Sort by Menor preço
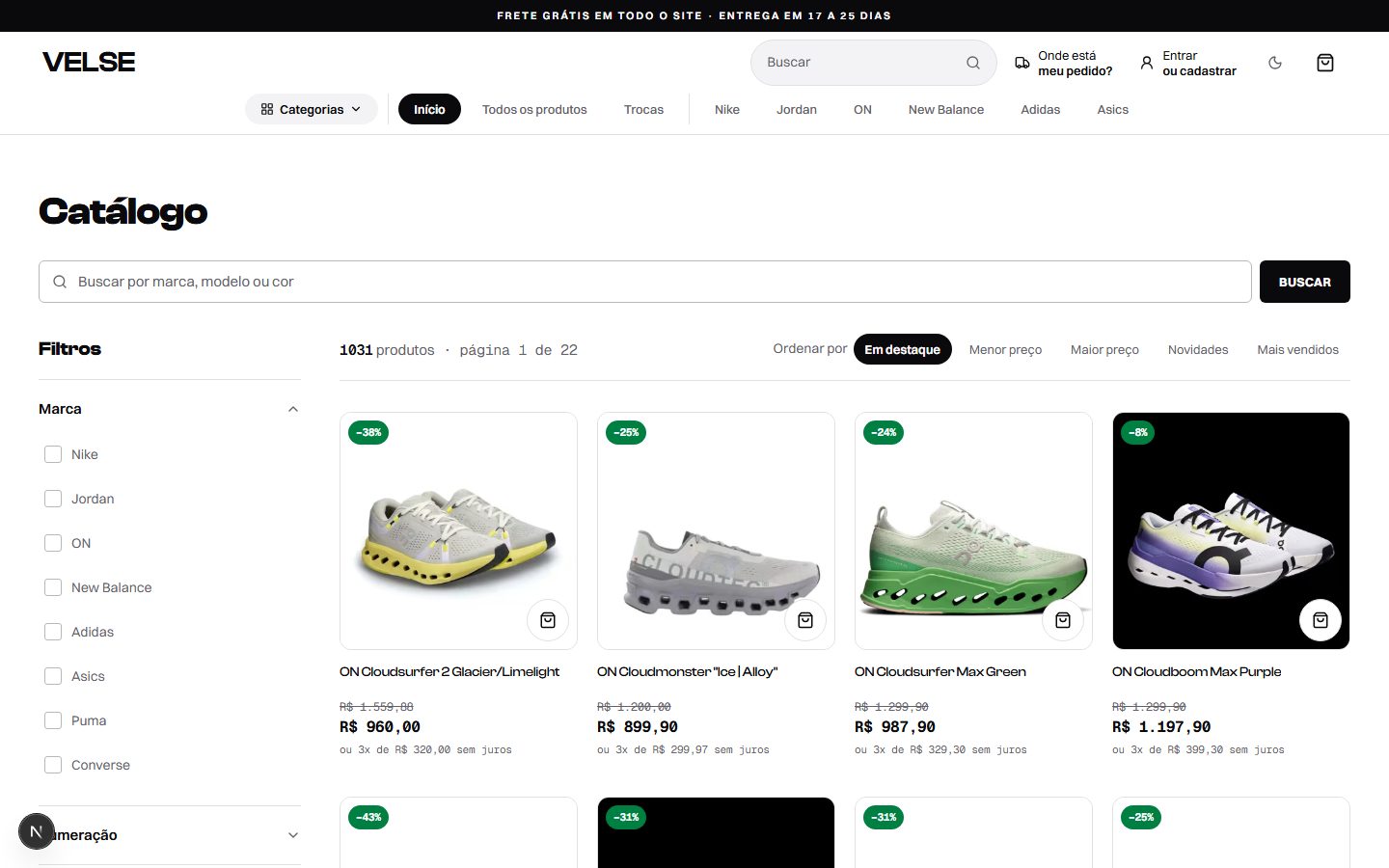Screen dimensions: 1389x868 [1005, 349]
